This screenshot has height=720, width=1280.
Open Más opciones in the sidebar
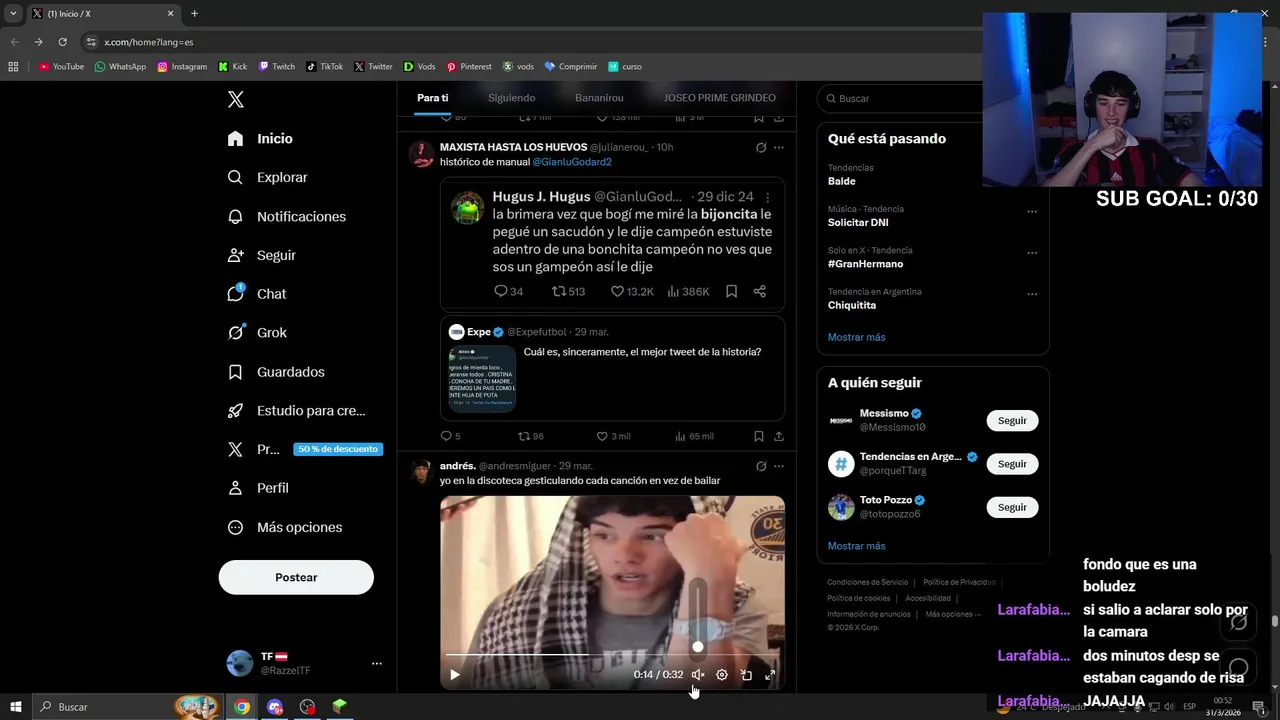click(285, 527)
